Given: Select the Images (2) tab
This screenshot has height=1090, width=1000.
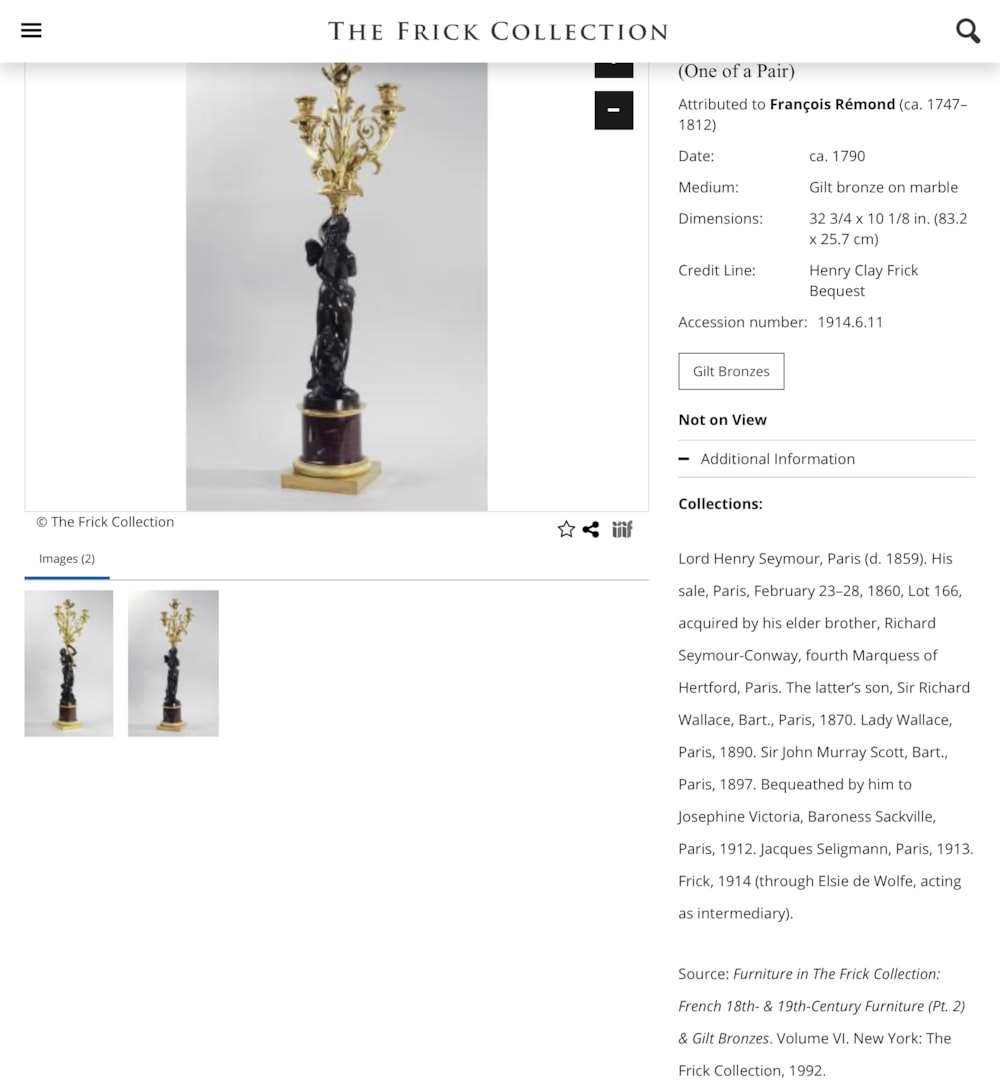Looking at the screenshot, I should 67,559.
